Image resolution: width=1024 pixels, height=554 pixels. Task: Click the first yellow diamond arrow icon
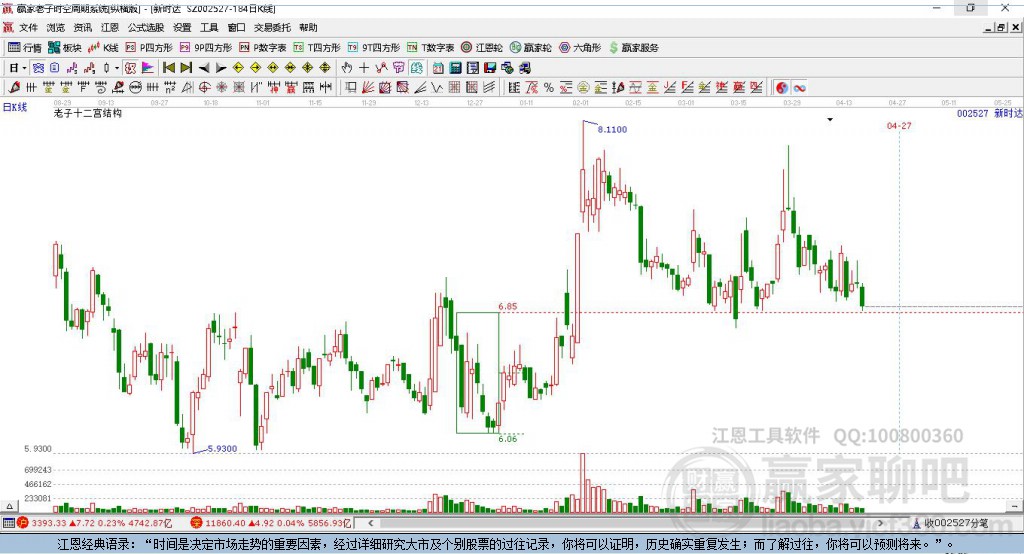(238, 68)
